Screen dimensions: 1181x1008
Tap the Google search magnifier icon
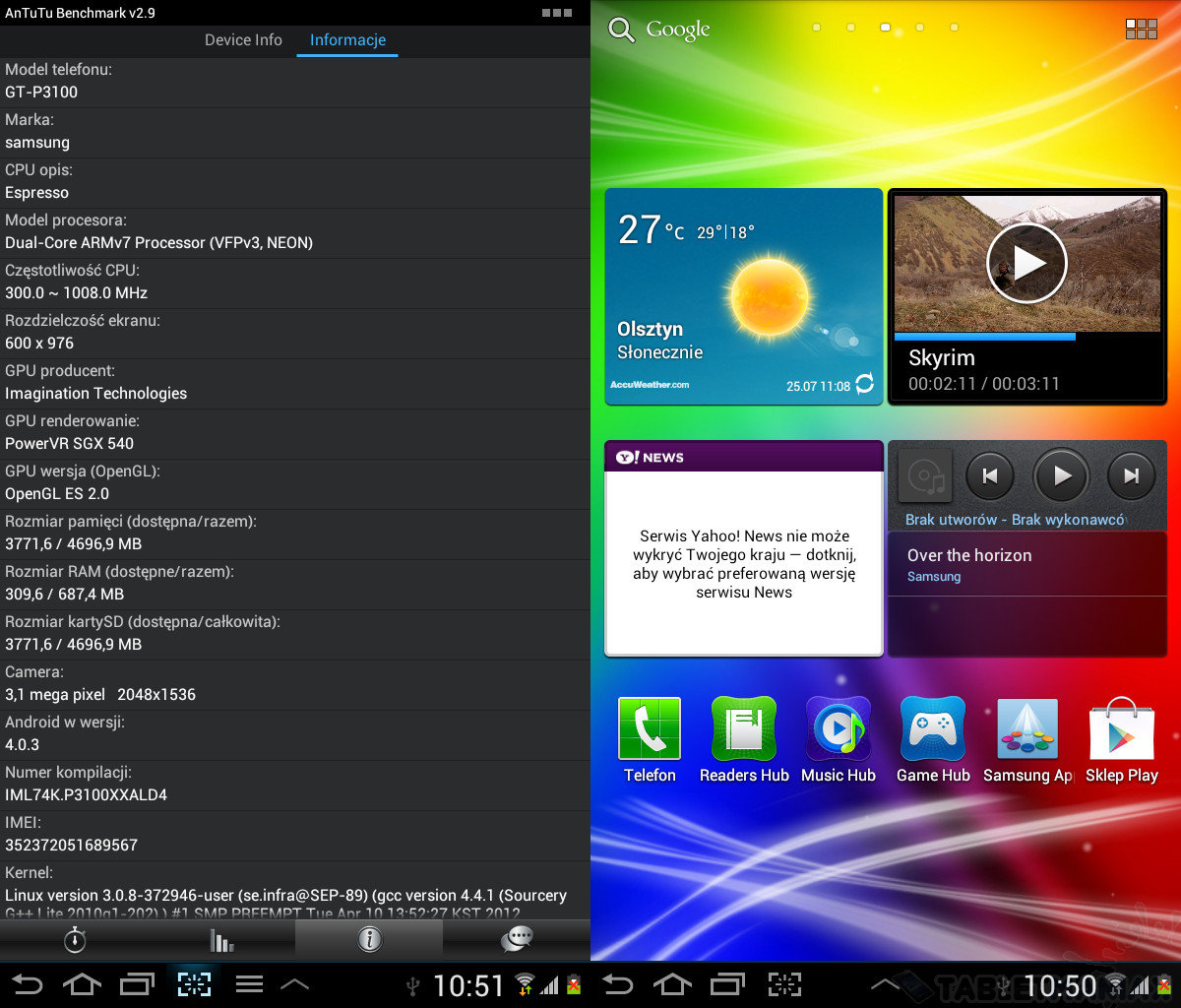tap(622, 30)
